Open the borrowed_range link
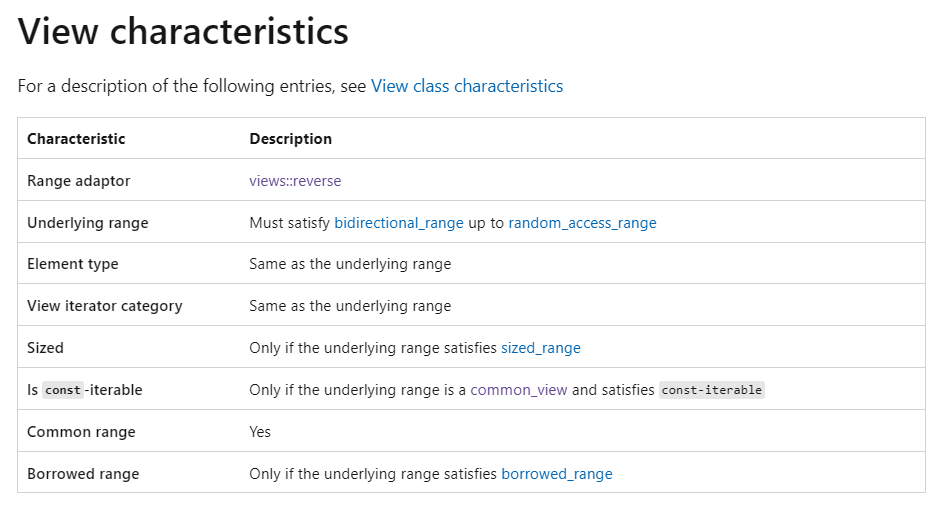Viewport: 941px width, 512px height. (x=556, y=474)
